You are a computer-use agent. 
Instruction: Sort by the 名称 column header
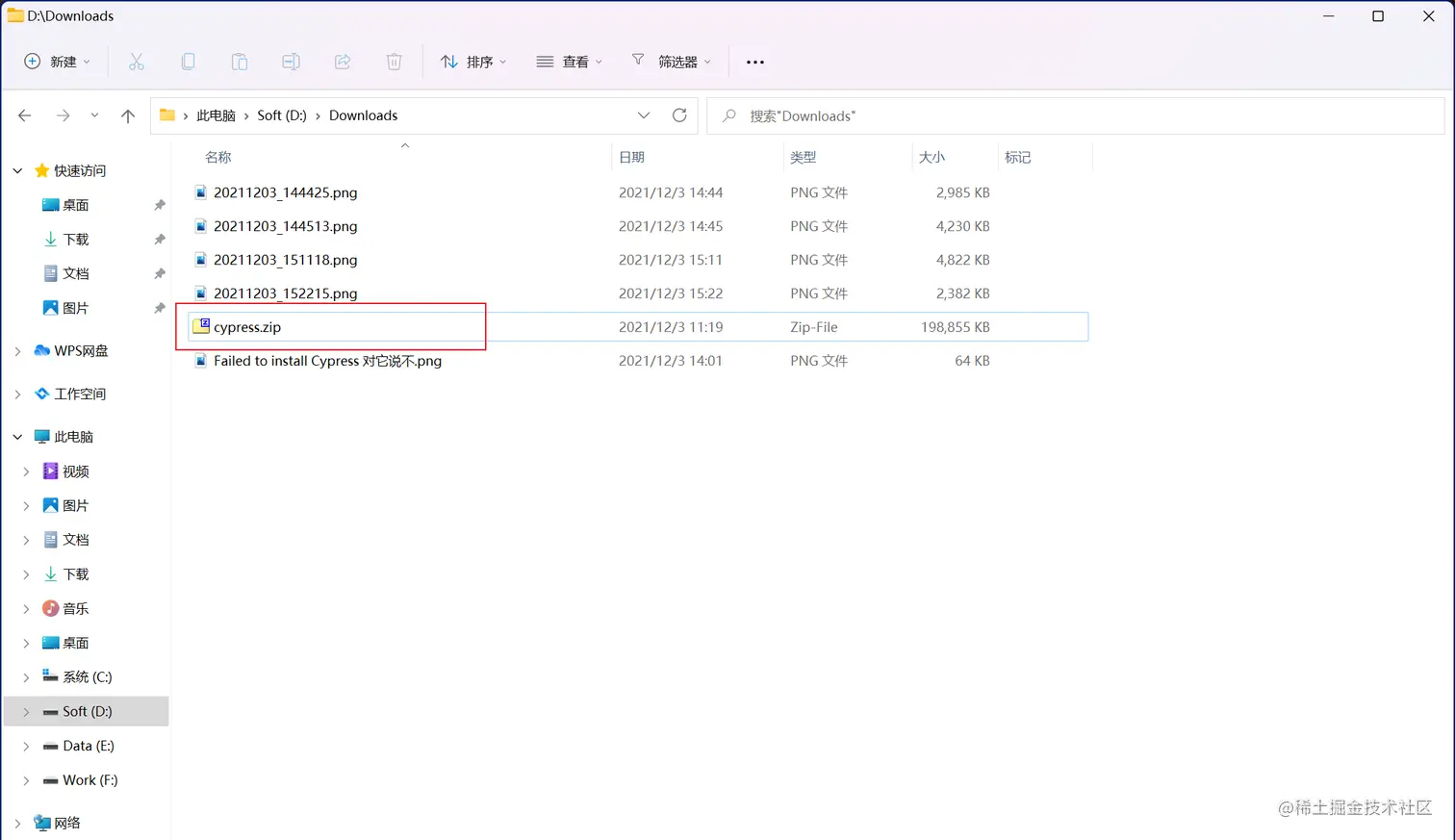pyautogui.click(x=218, y=157)
